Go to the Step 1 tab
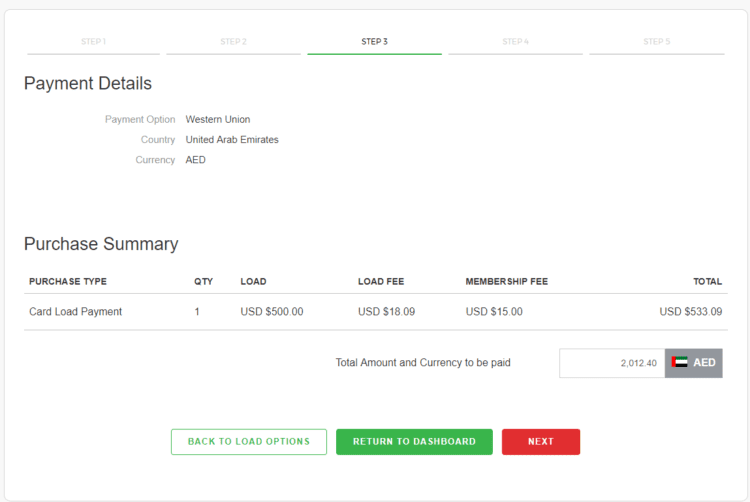The height and width of the screenshot is (502, 750). [x=93, y=42]
